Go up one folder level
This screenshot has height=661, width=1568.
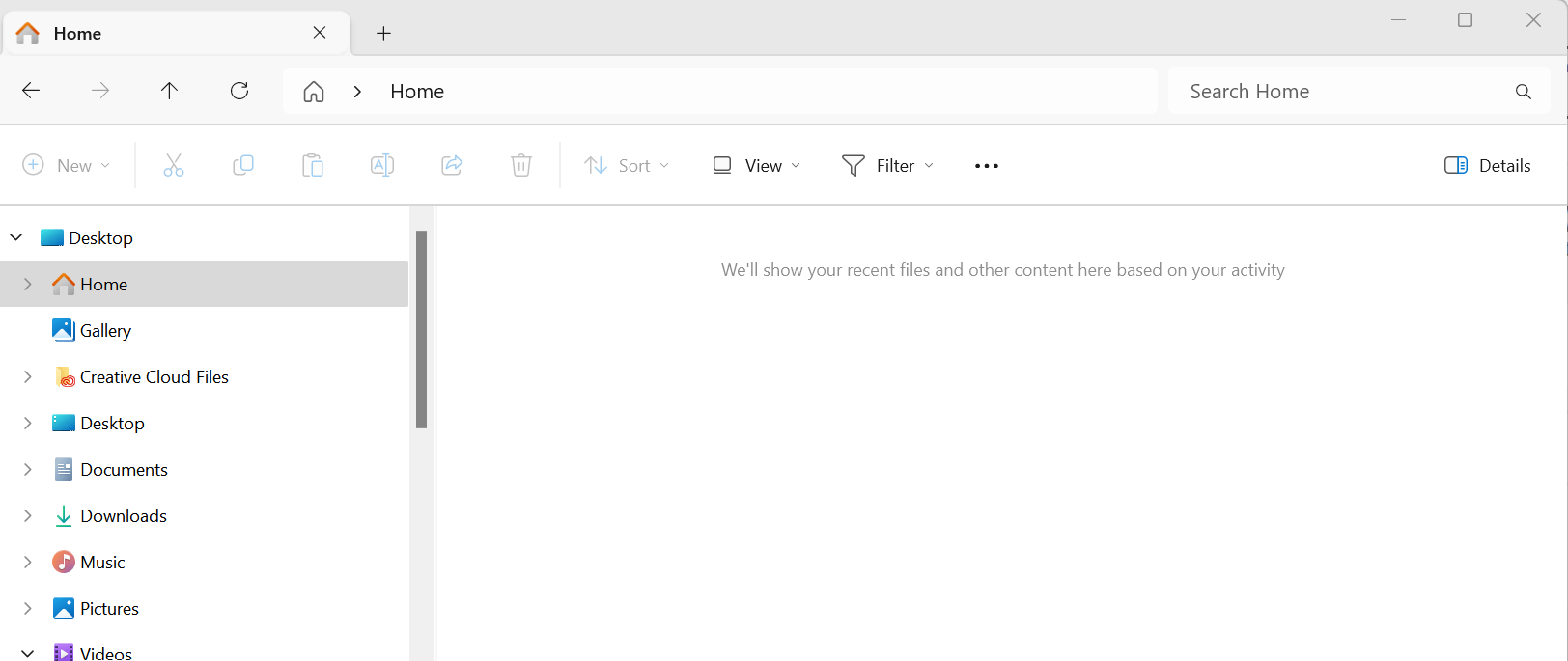(170, 91)
